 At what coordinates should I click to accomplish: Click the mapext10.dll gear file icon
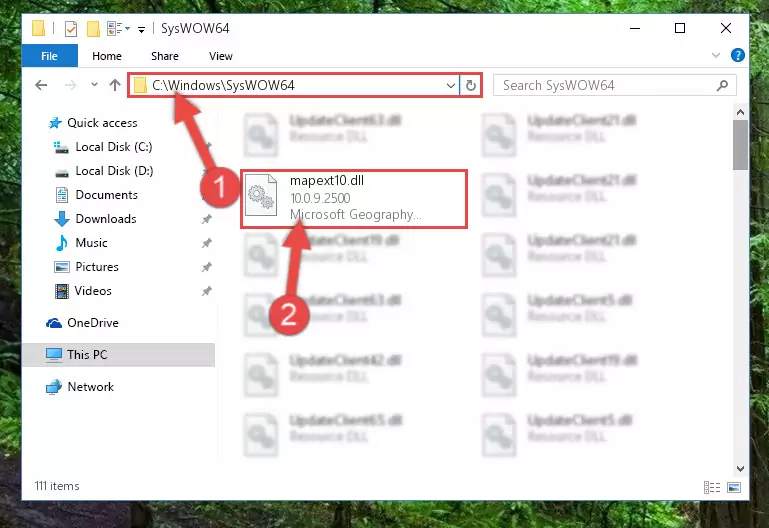pos(261,195)
